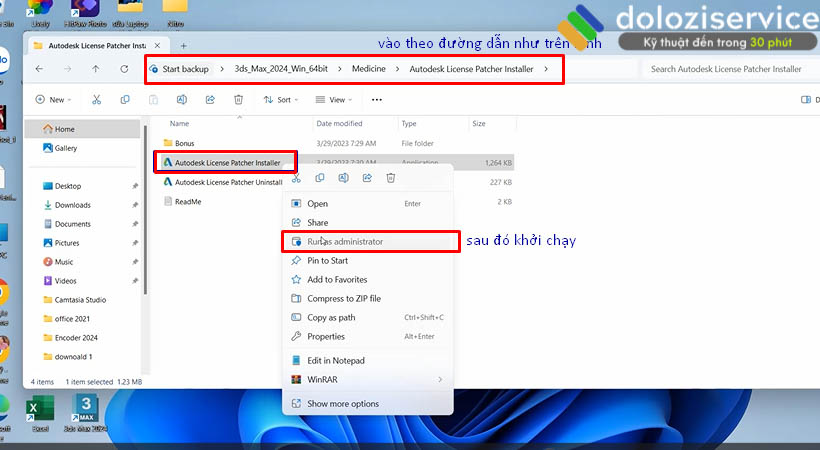Click the Medicine breadcrumb in the address bar
The image size is (820, 450).
tap(368, 69)
